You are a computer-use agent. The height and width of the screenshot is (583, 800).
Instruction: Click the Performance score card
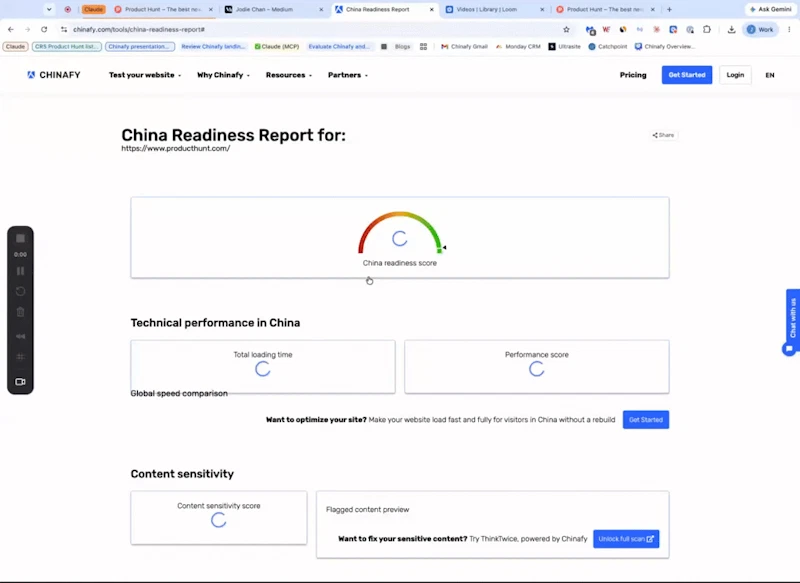pos(537,366)
